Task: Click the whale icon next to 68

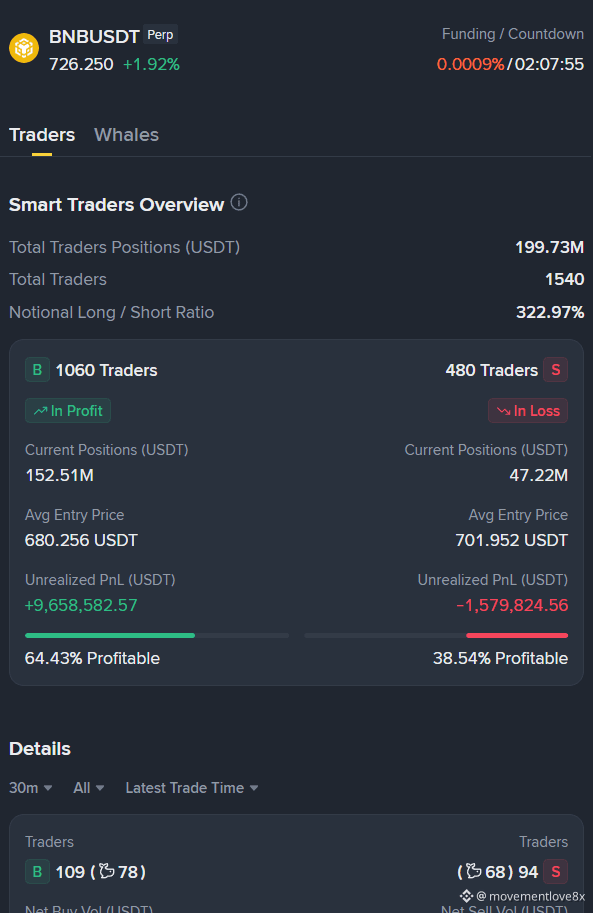Action: click(474, 871)
